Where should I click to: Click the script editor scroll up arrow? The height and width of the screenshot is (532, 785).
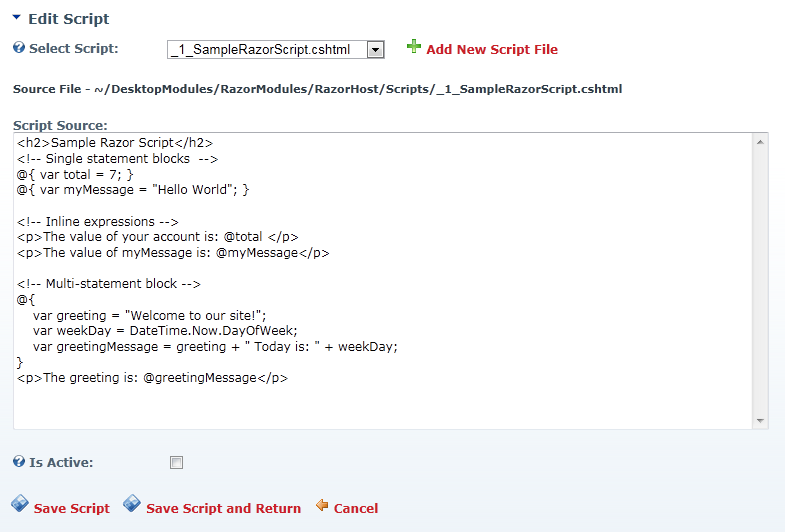pos(760,143)
